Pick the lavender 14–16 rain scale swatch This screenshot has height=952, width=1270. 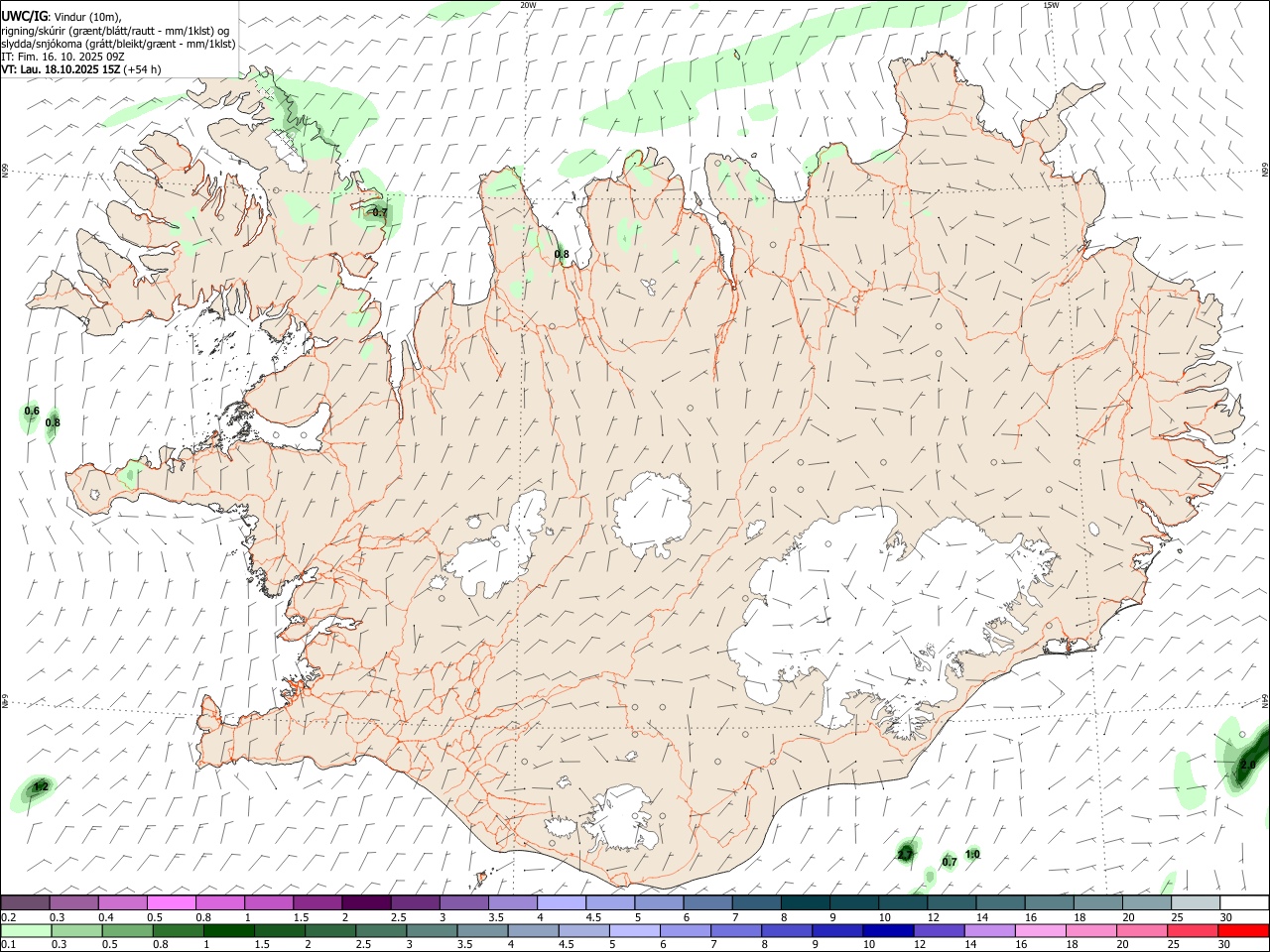pos(990,931)
